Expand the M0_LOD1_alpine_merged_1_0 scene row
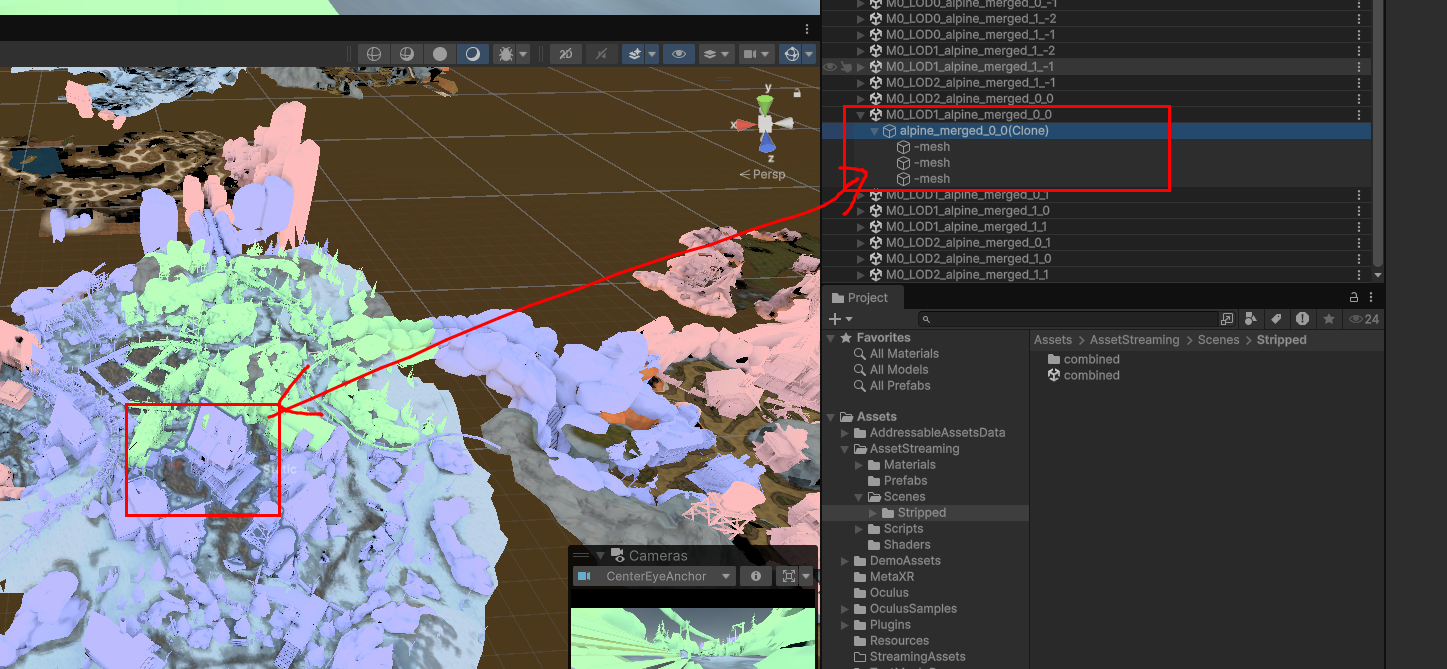This screenshot has width=1447, height=669. click(x=860, y=211)
